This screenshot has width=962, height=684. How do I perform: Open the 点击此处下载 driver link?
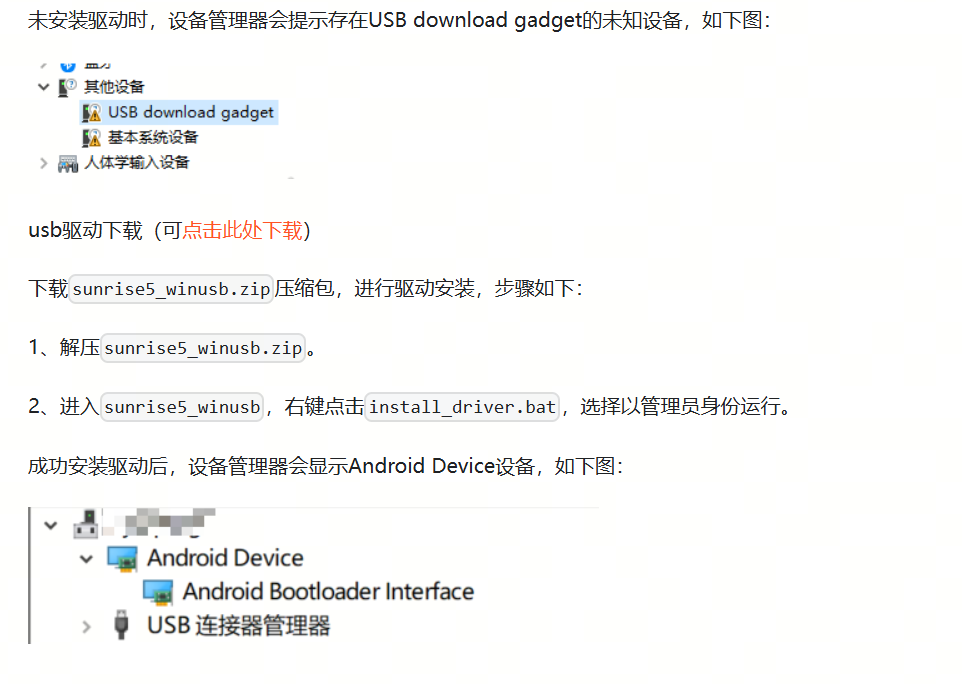coord(242,231)
